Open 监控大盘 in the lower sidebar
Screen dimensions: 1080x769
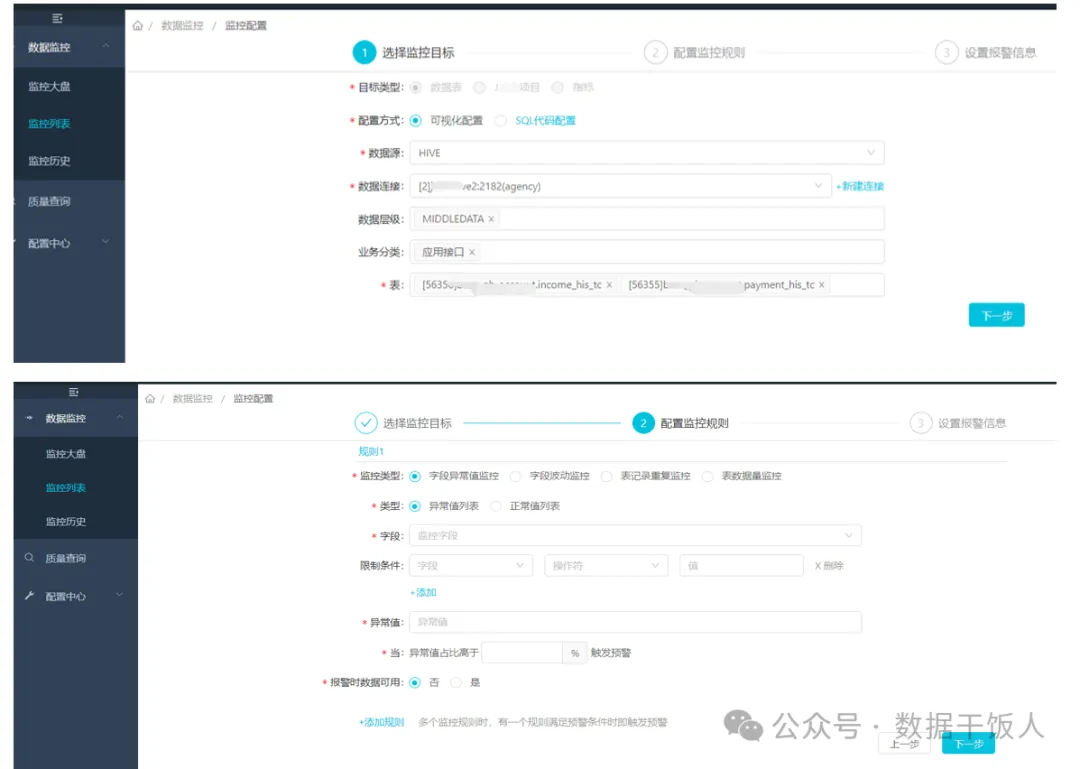pyautogui.click(x=66, y=454)
